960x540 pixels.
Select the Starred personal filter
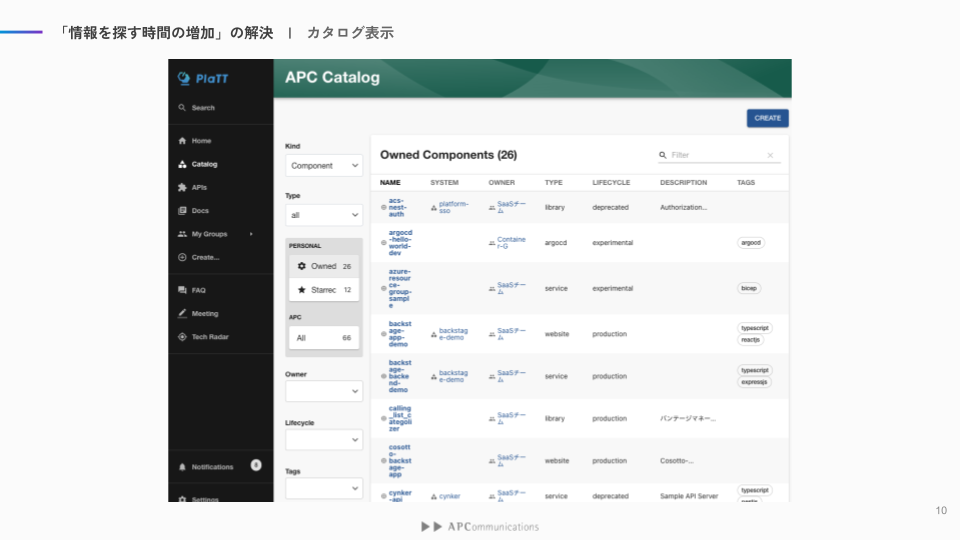(324, 290)
